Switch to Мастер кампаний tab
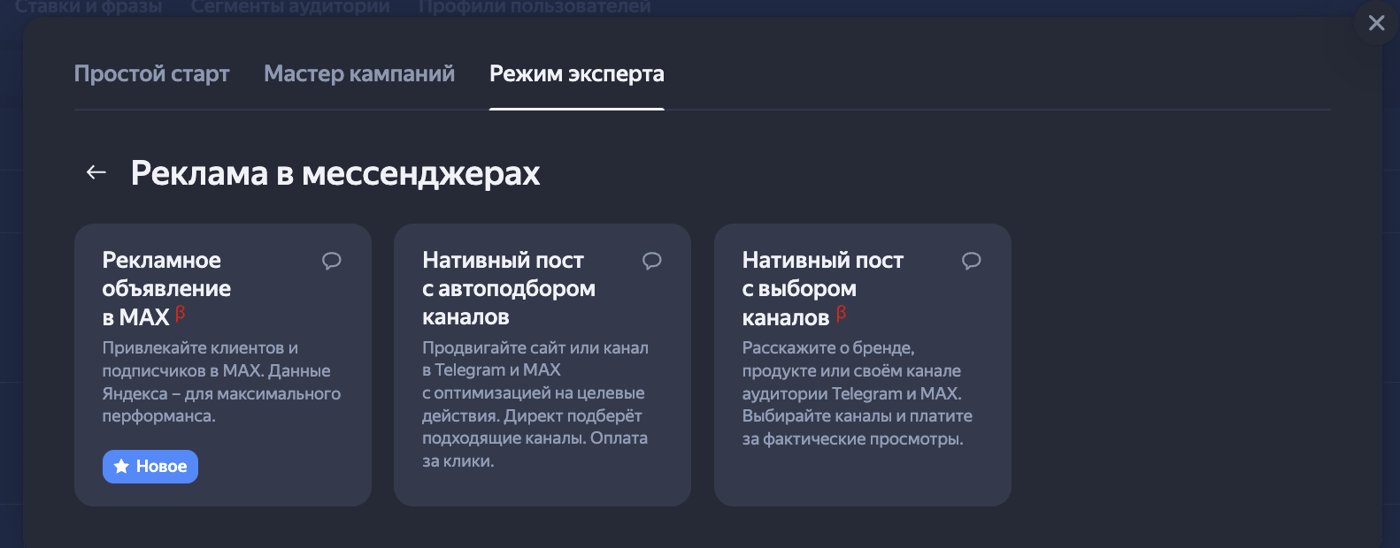The image size is (1400, 548). [x=359, y=74]
